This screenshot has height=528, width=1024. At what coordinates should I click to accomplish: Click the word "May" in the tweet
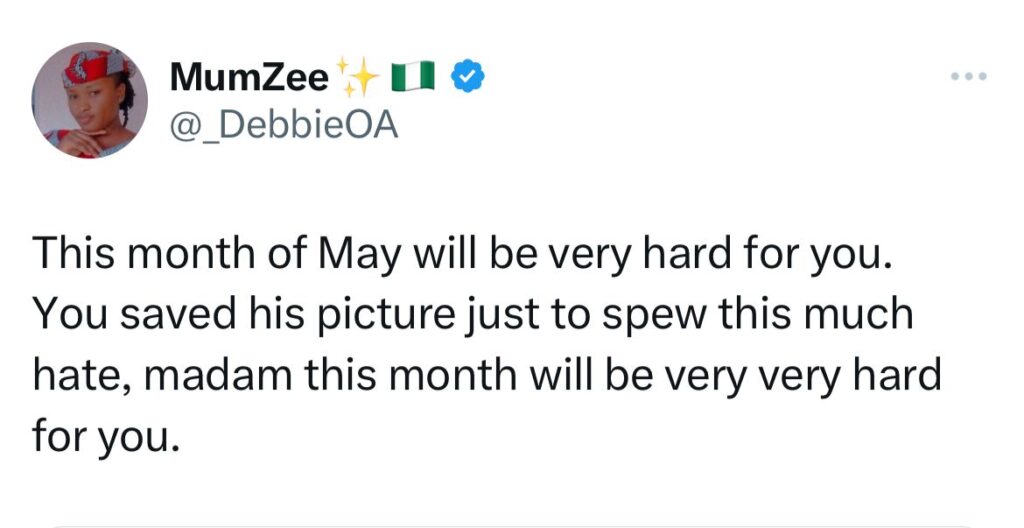tap(359, 255)
